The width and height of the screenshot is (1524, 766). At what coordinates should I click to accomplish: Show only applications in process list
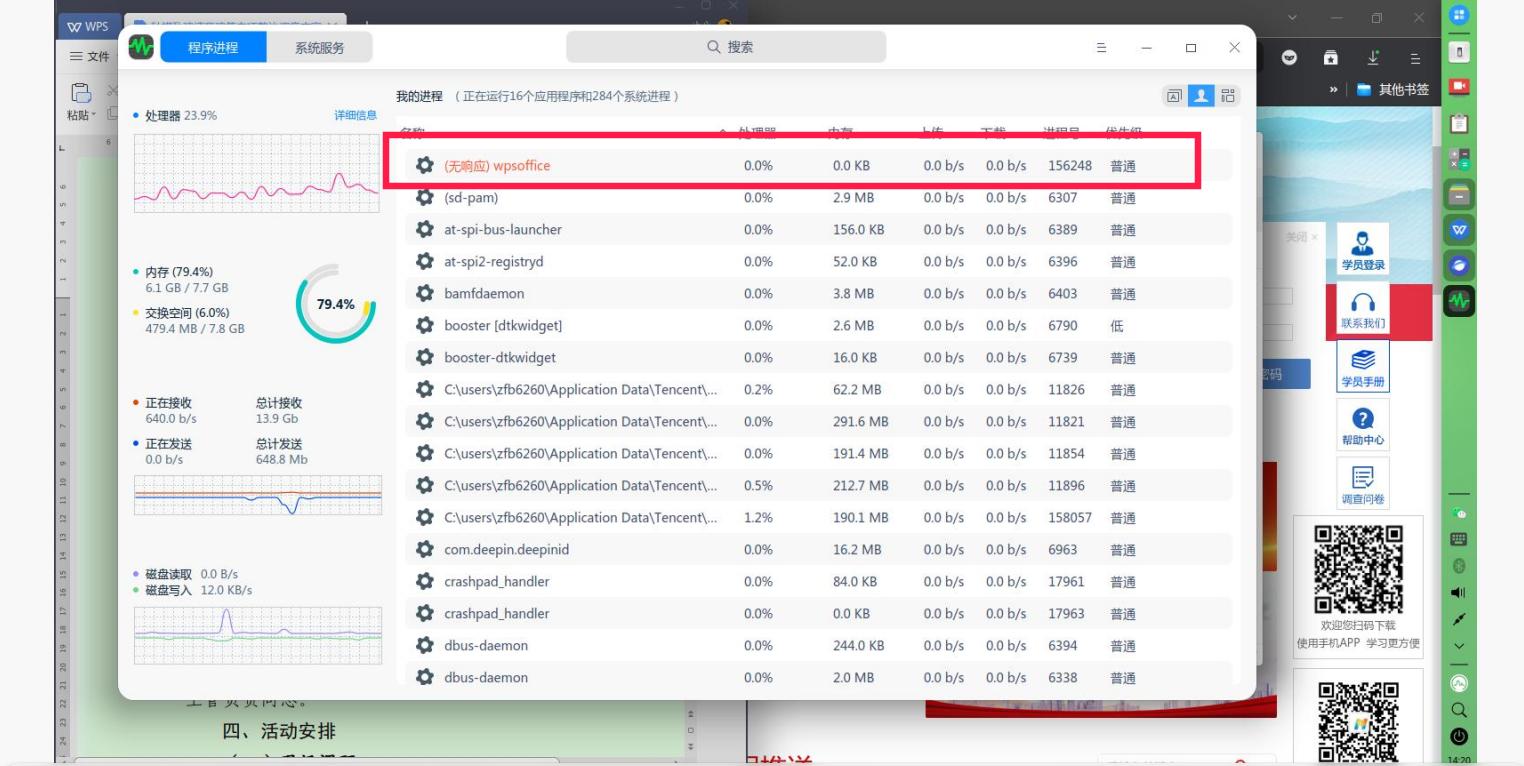click(1172, 96)
